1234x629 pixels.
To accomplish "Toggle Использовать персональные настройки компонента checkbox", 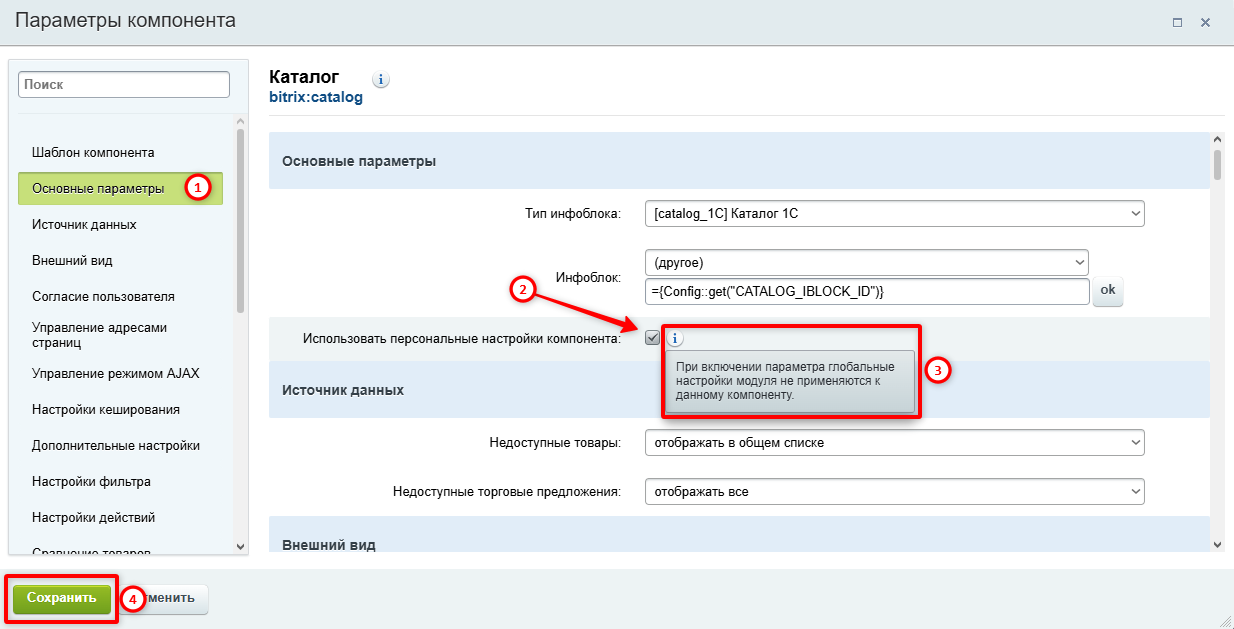I will coord(652,338).
